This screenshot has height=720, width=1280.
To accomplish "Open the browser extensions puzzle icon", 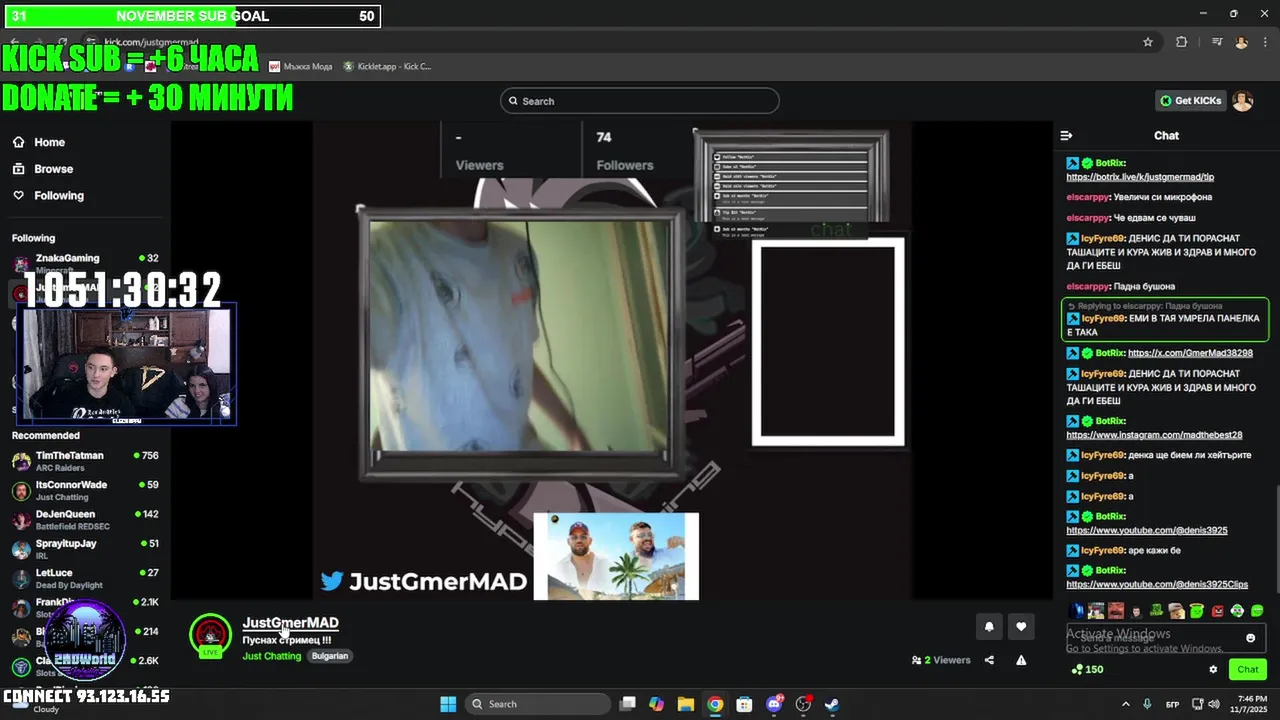I will [x=1181, y=42].
